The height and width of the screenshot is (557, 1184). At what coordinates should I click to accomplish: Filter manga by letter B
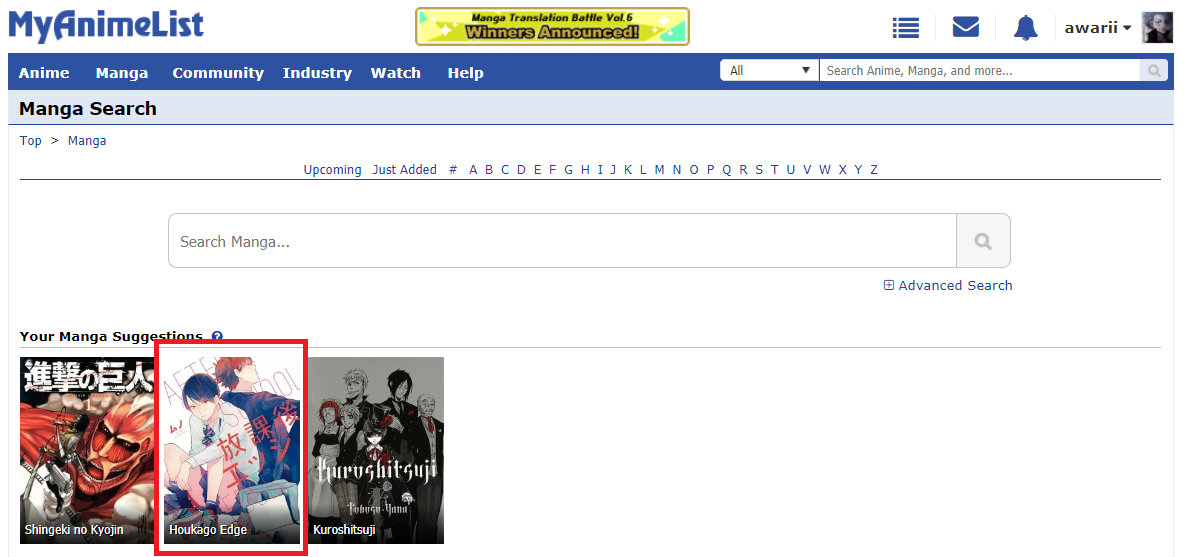coord(489,170)
